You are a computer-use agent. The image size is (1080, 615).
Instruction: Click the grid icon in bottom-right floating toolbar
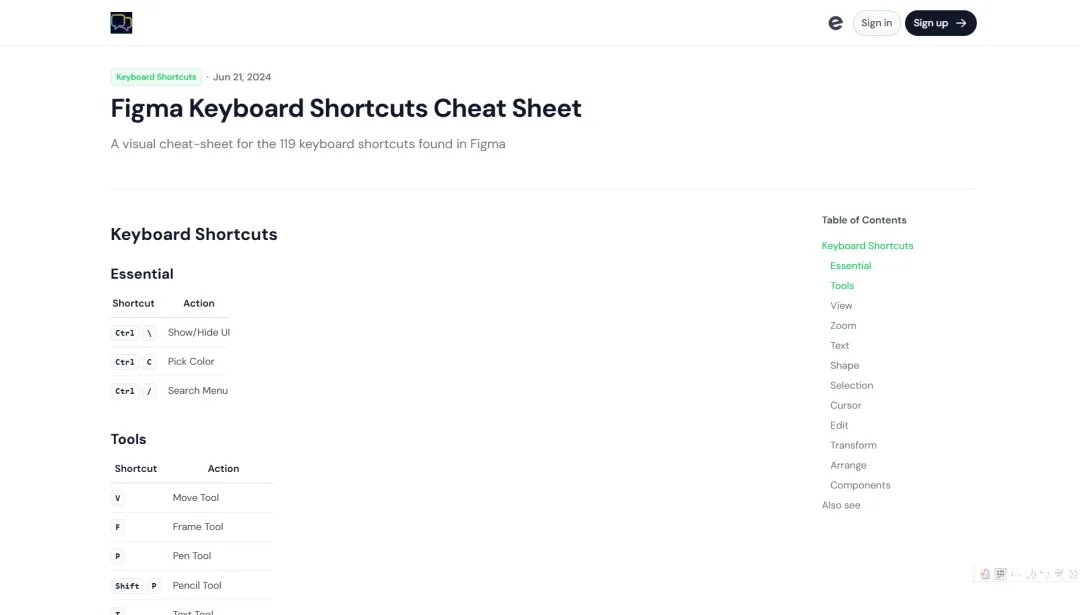click(999, 574)
